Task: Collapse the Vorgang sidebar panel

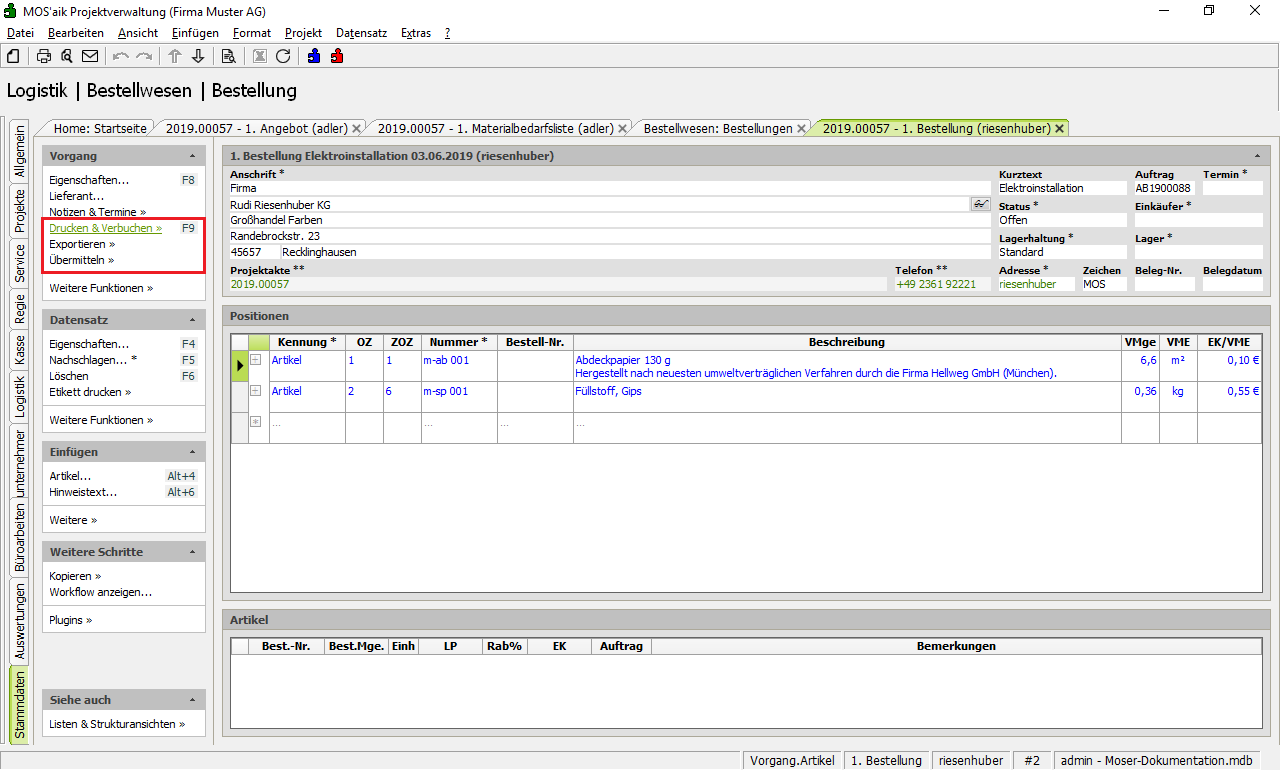Action: (192, 156)
